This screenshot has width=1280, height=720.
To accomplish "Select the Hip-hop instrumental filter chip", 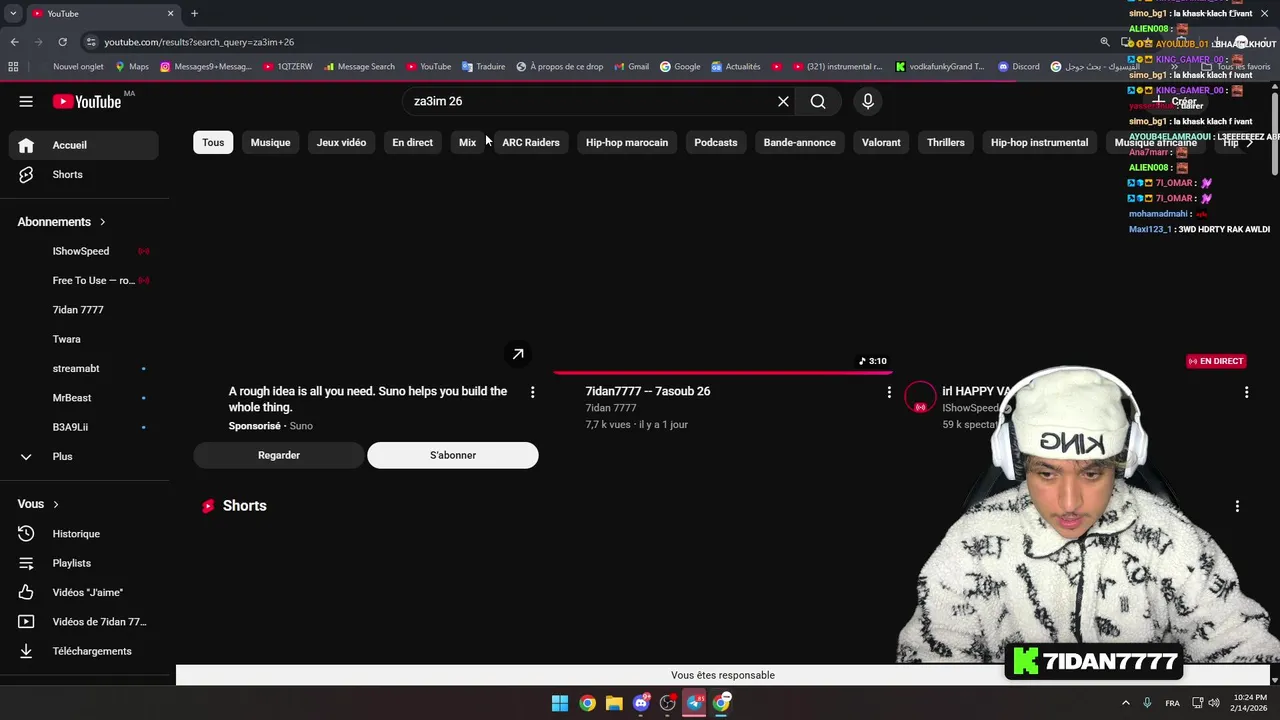I will 1039,142.
